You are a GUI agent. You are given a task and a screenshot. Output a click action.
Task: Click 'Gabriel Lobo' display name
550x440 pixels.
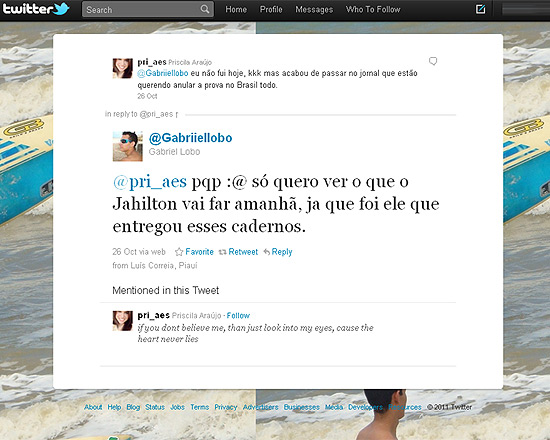[174, 152]
